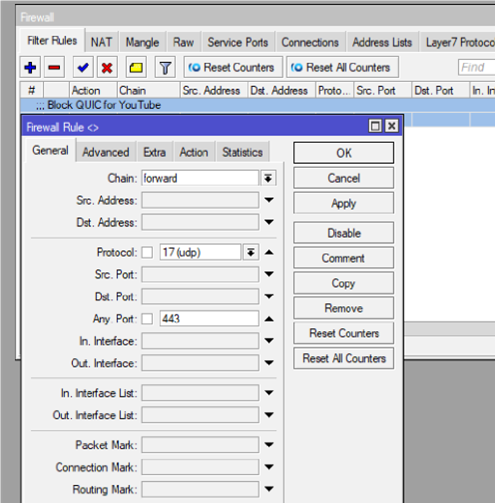495x503 pixels.
Task: Click Reset All Counters in rule dialog
Action: click(344, 358)
